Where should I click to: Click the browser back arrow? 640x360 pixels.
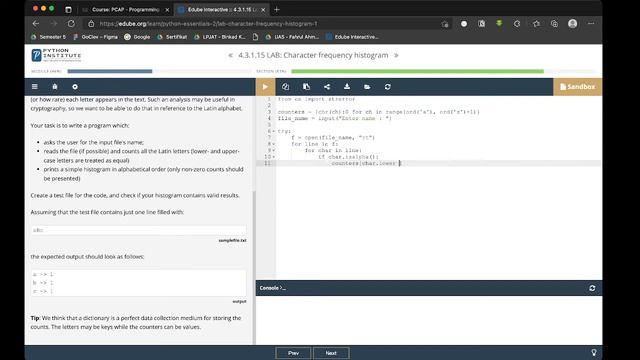(x=36, y=24)
